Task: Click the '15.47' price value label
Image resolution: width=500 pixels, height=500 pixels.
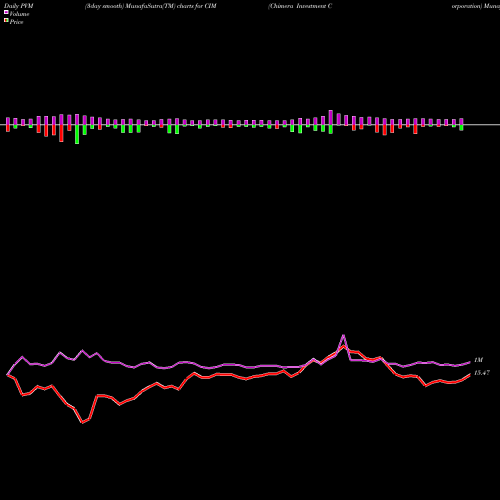Action: (482, 373)
